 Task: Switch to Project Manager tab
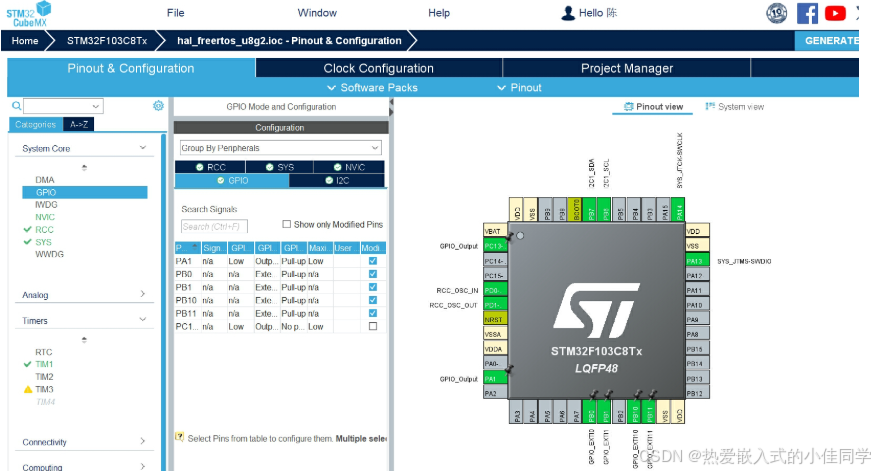627,68
